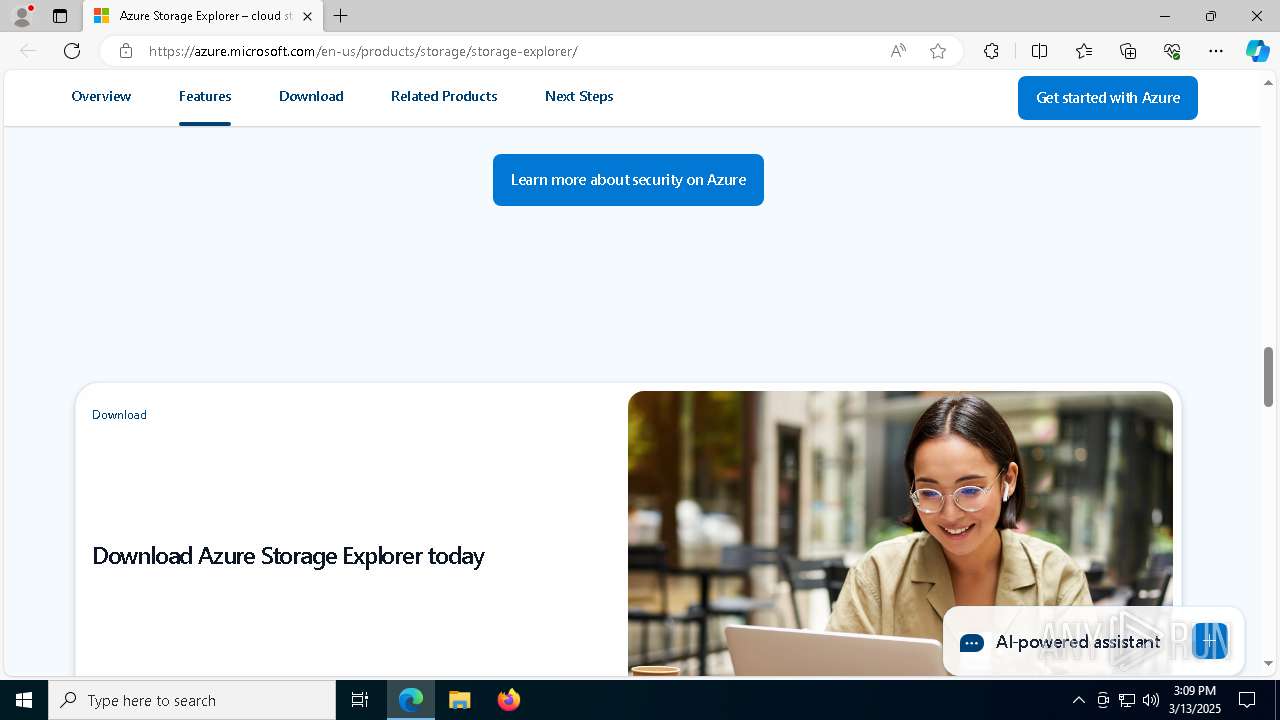The width and height of the screenshot is (1280, 720).
Task: View site information lock icon
Action: 125,51
